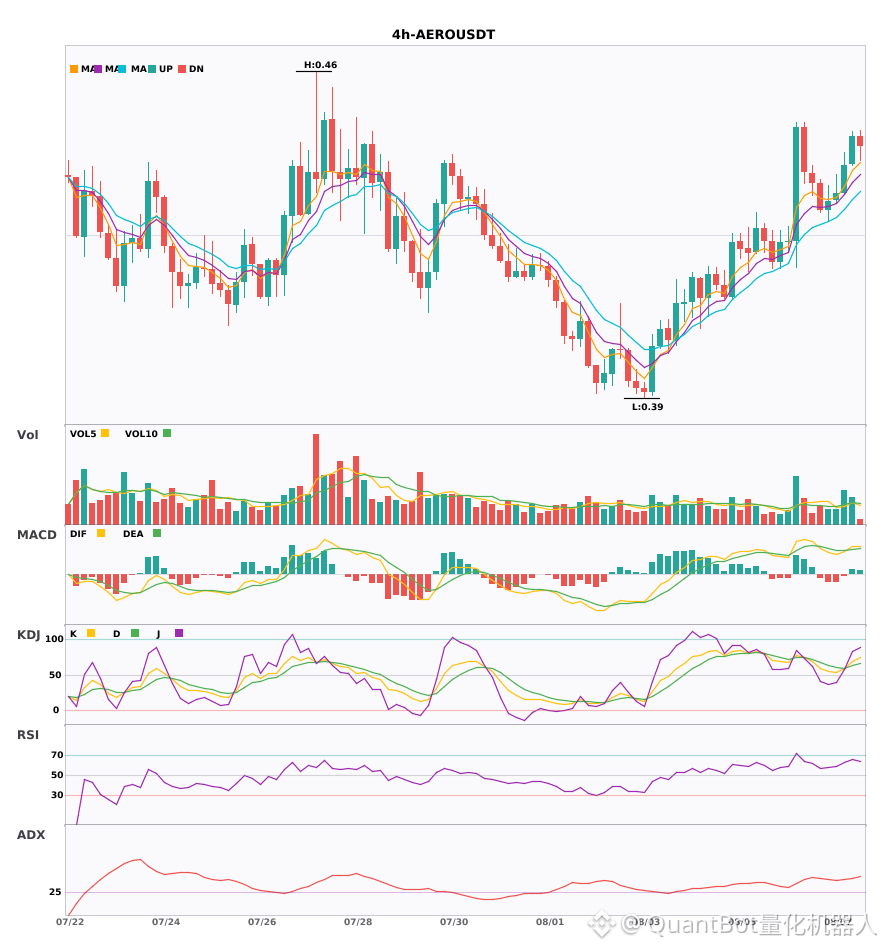Viewport: 885px width, 950px height.
Task: Click the H:0.46 high price label
Action: 320,65
